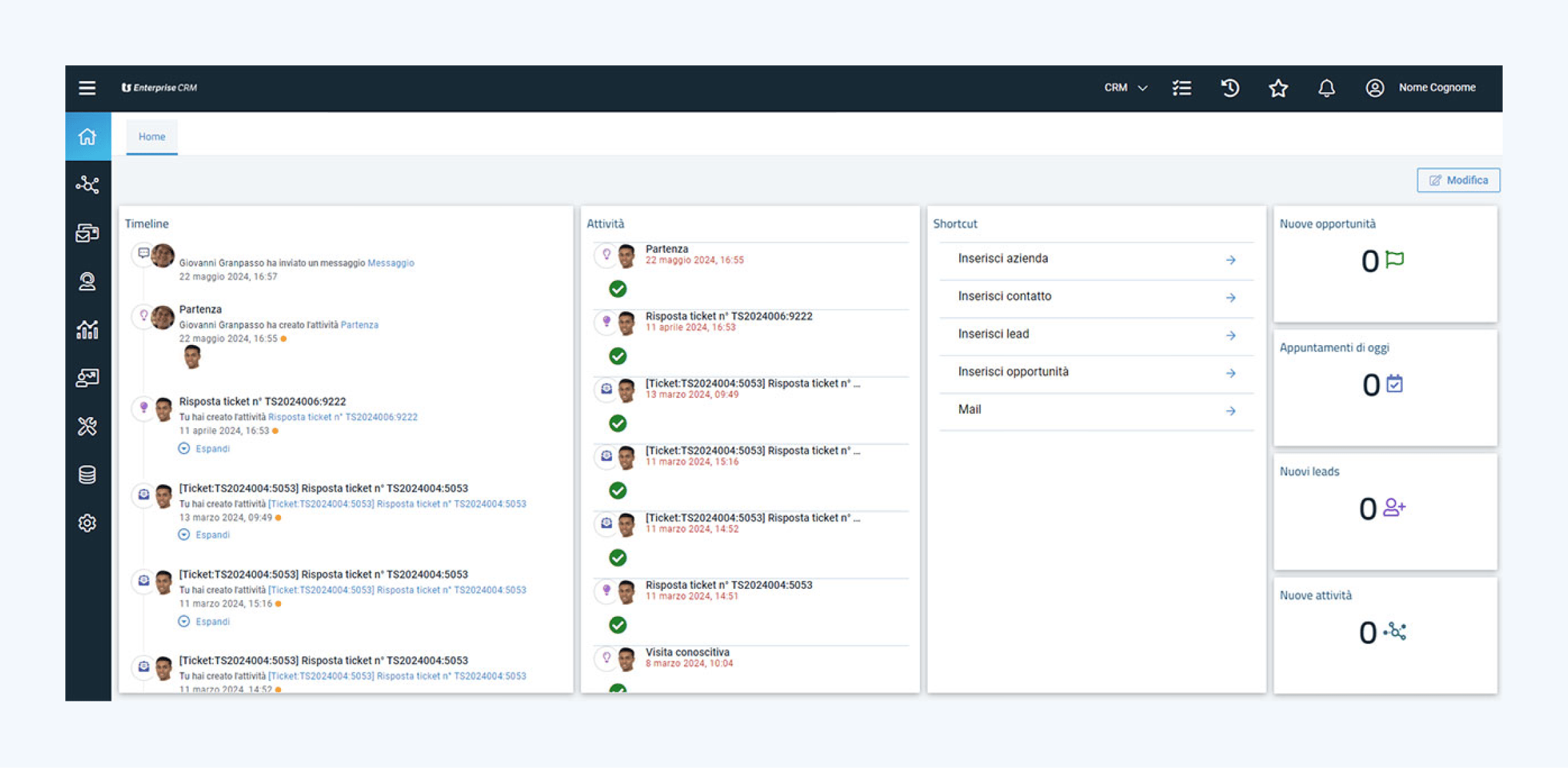Viewport: 1568px width, 768px height.
Task: Open the mail inbox sidebar icon
Action: 88,233
